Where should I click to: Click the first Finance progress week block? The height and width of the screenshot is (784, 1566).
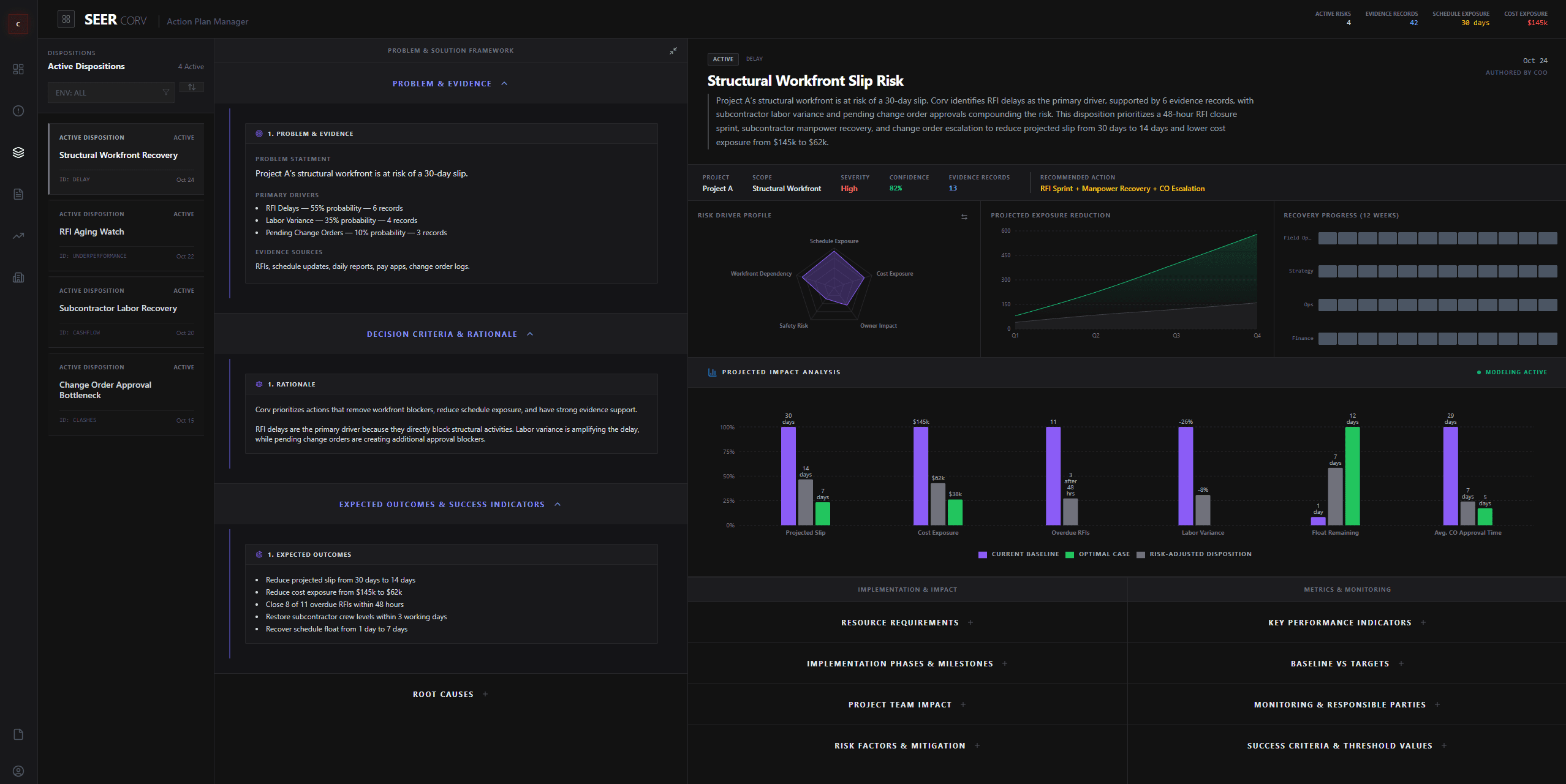1328,338
